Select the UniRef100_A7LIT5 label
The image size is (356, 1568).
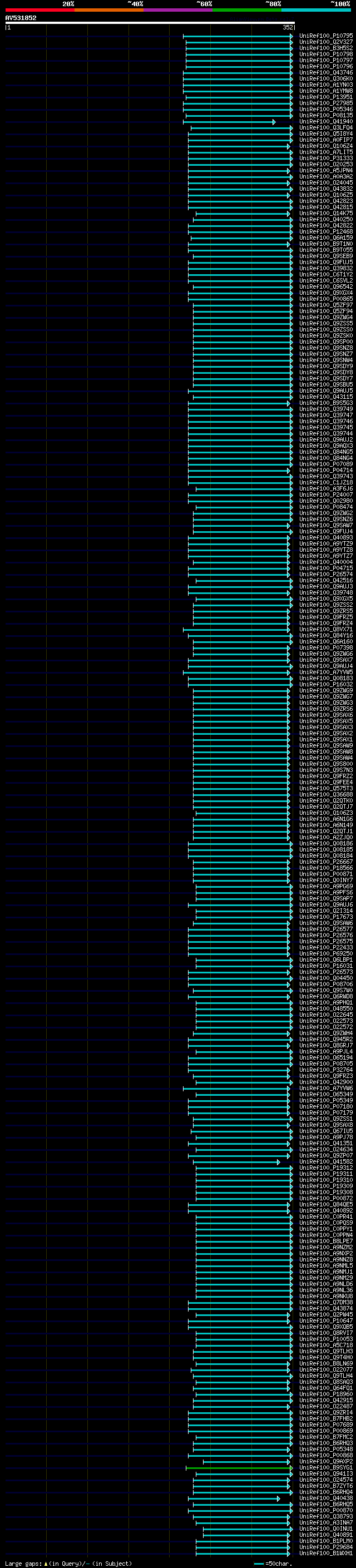tap(326, 152)
